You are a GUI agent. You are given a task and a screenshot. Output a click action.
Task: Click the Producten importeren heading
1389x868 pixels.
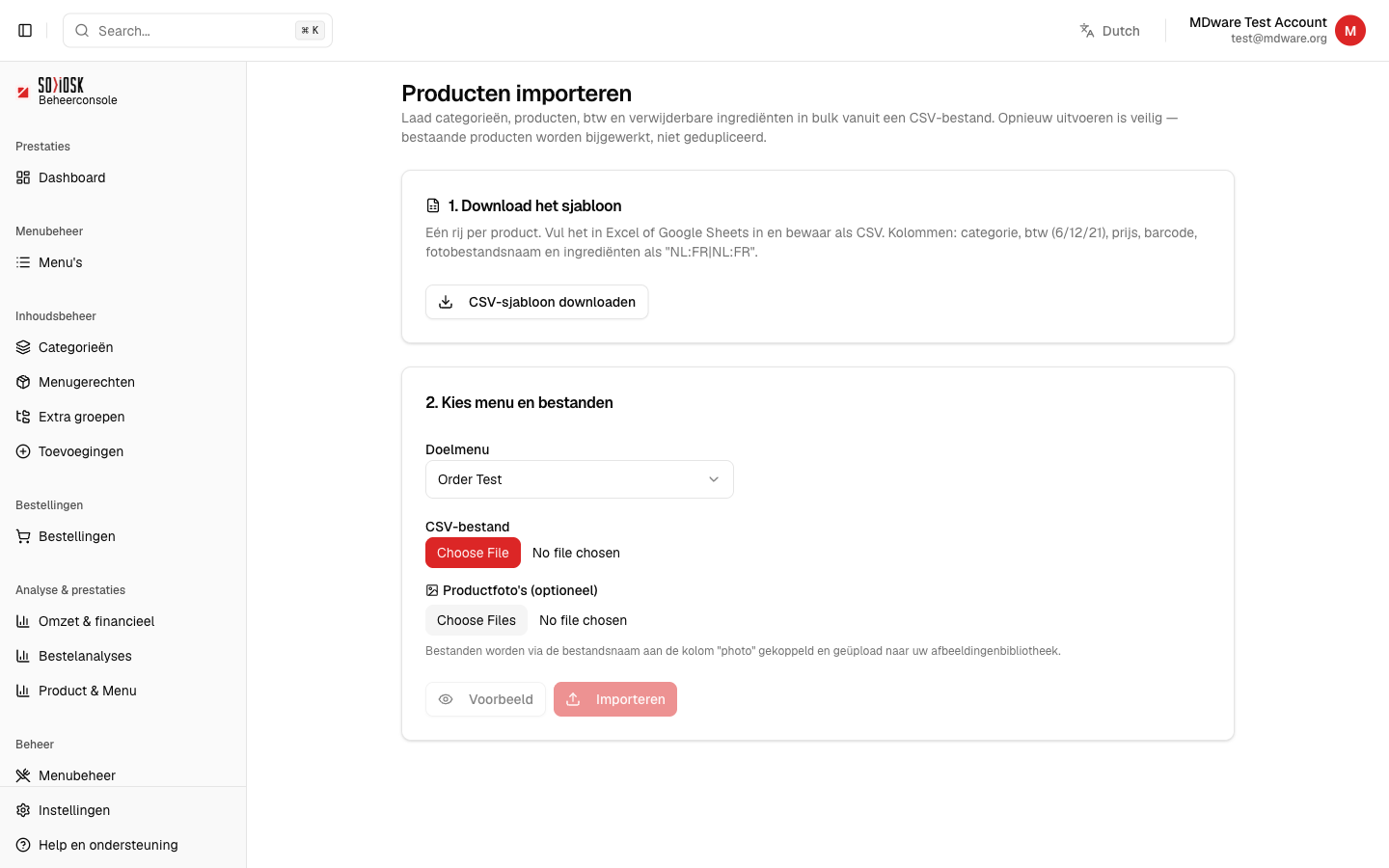[516, 94]
